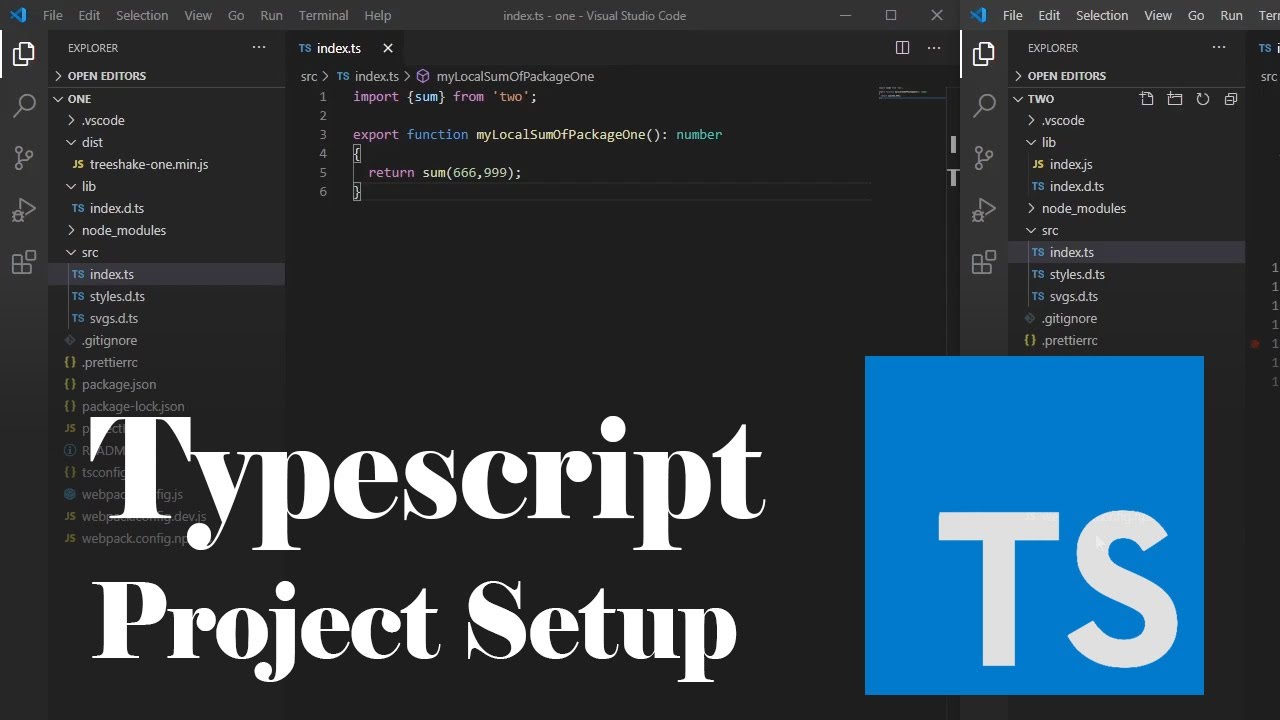This screenshot has height=720, width=1280.
Task: Open index.js under lib in right explorer
Action: point(1126,164)
